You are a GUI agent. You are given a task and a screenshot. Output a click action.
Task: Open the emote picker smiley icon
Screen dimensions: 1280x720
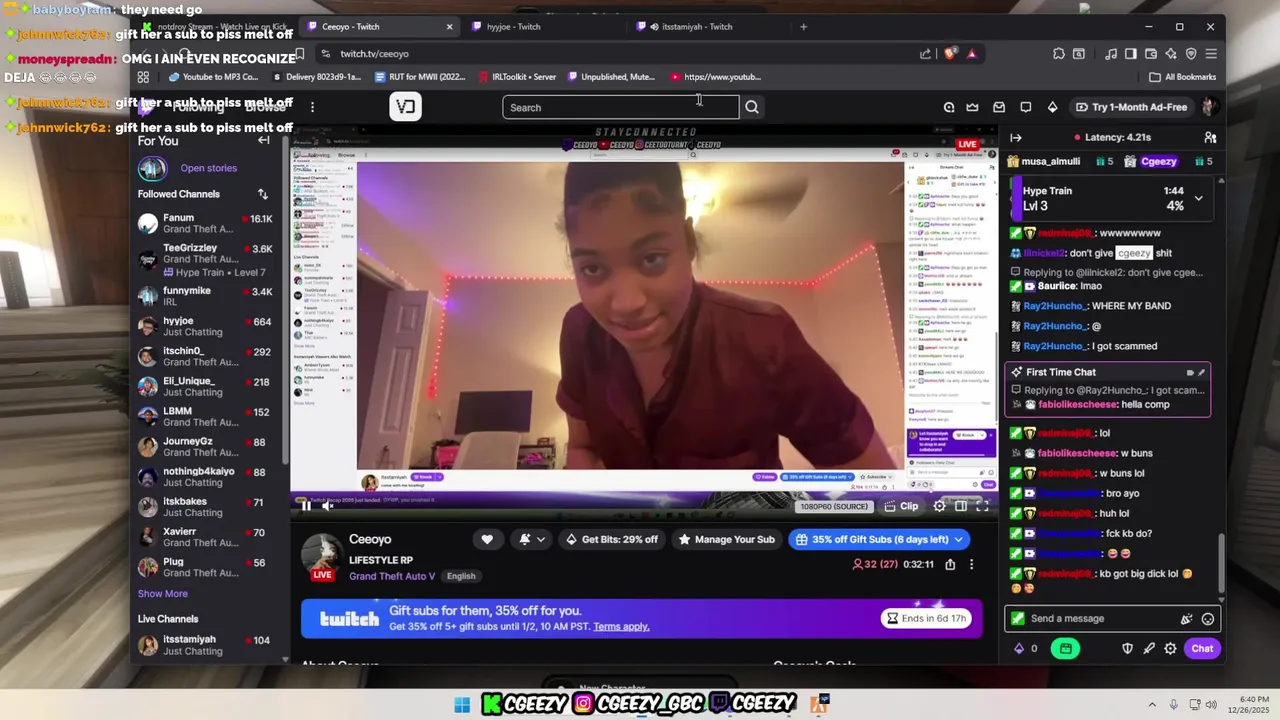coord(1208,619)
